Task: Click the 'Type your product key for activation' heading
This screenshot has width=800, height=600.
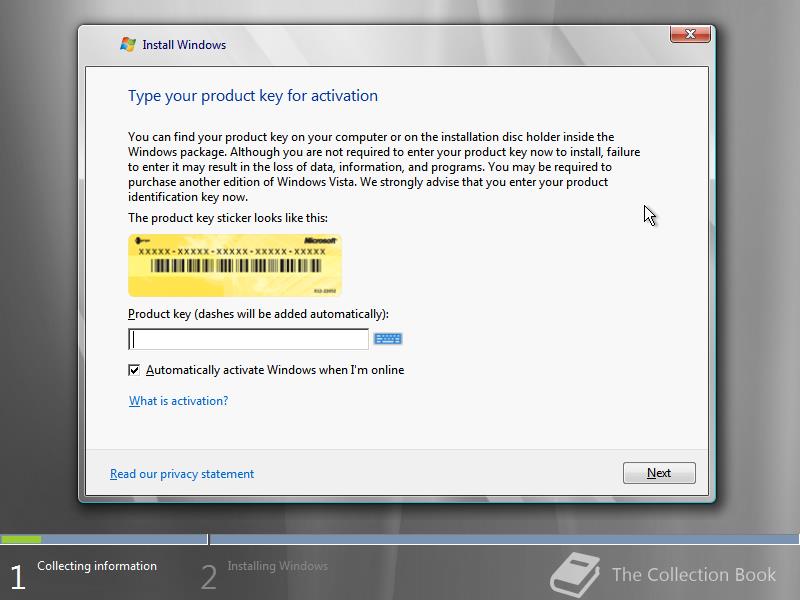Action: [253, 96]
